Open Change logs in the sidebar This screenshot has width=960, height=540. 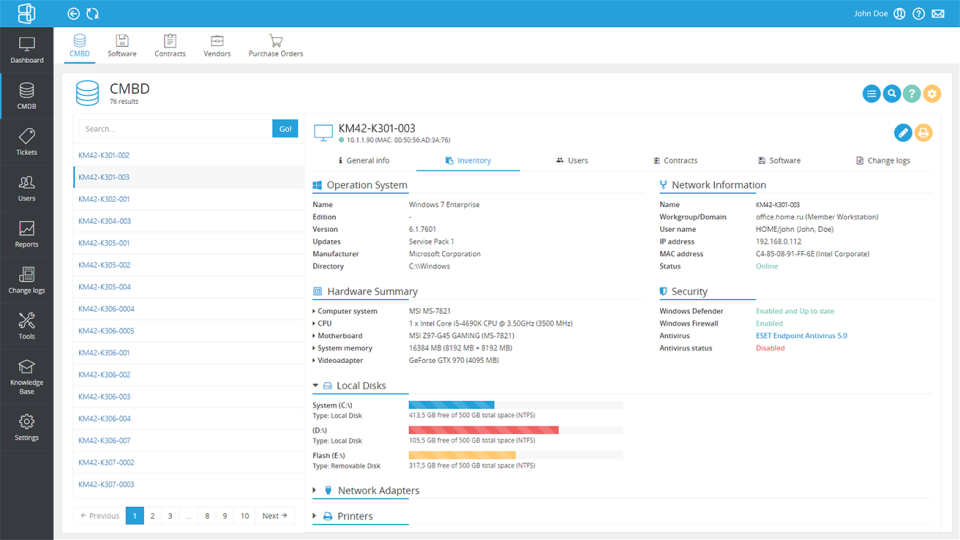26,280
